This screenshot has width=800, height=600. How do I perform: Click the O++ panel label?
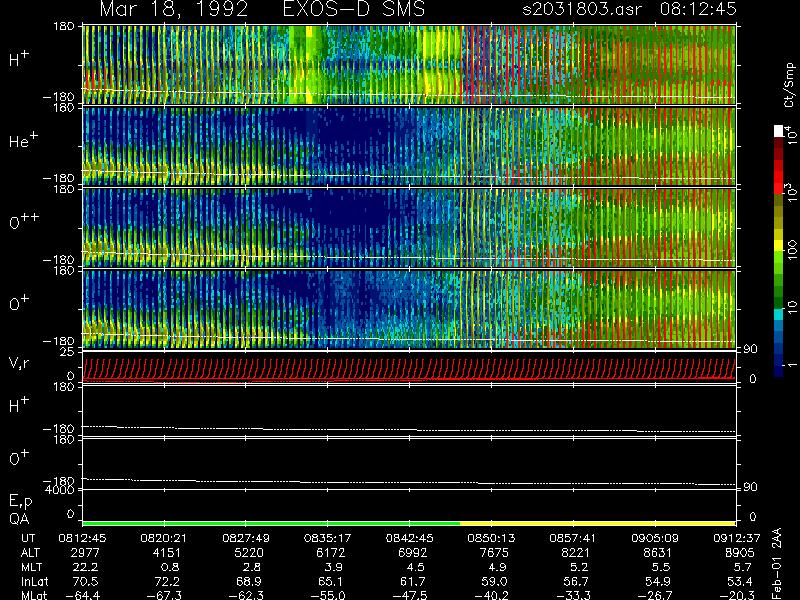24,221
